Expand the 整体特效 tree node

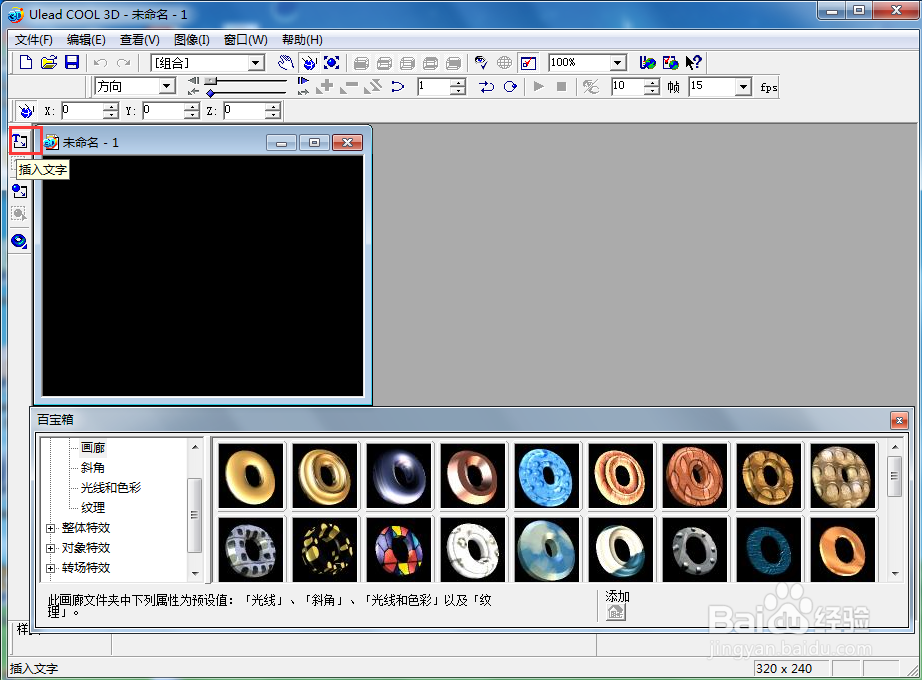point(51,528)
